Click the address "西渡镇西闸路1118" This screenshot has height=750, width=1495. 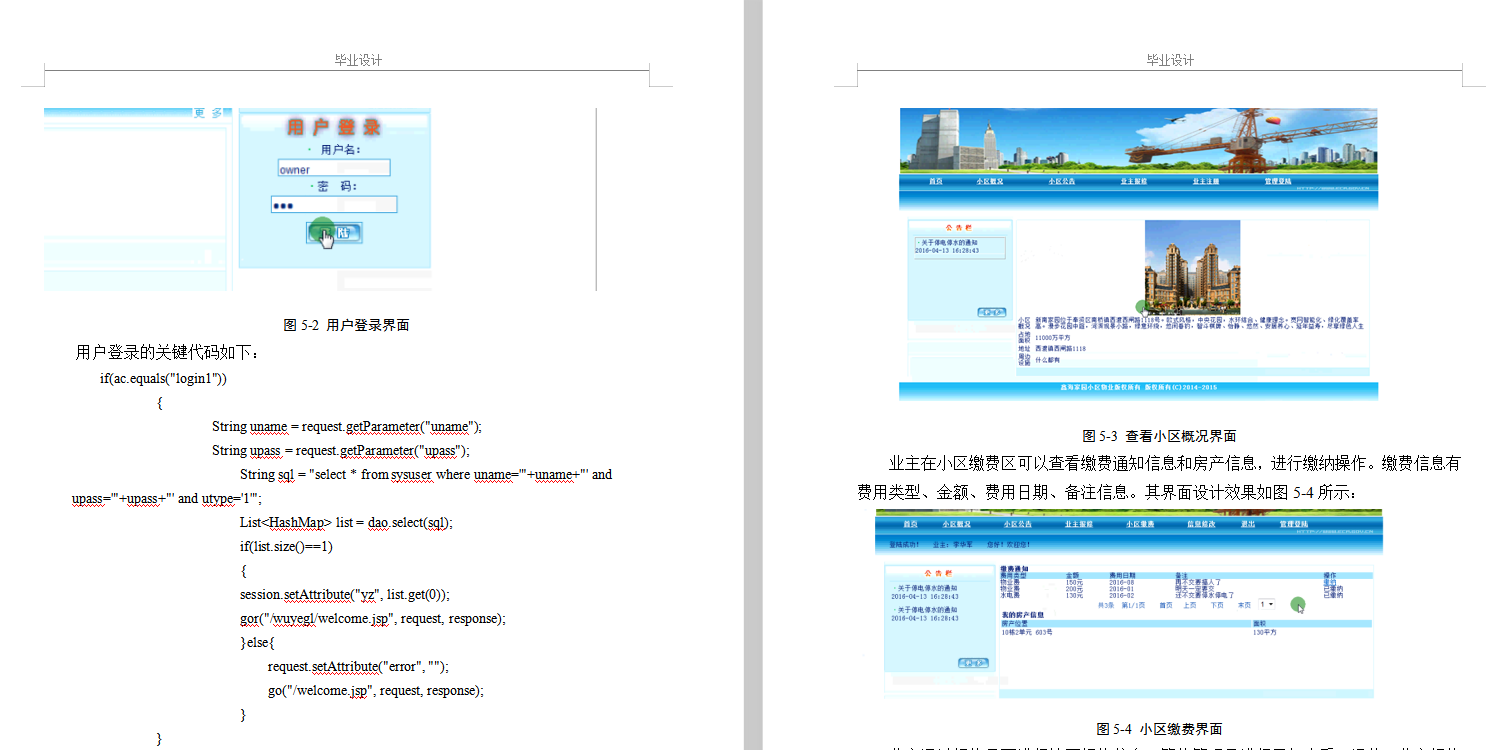click(1060, 349)
